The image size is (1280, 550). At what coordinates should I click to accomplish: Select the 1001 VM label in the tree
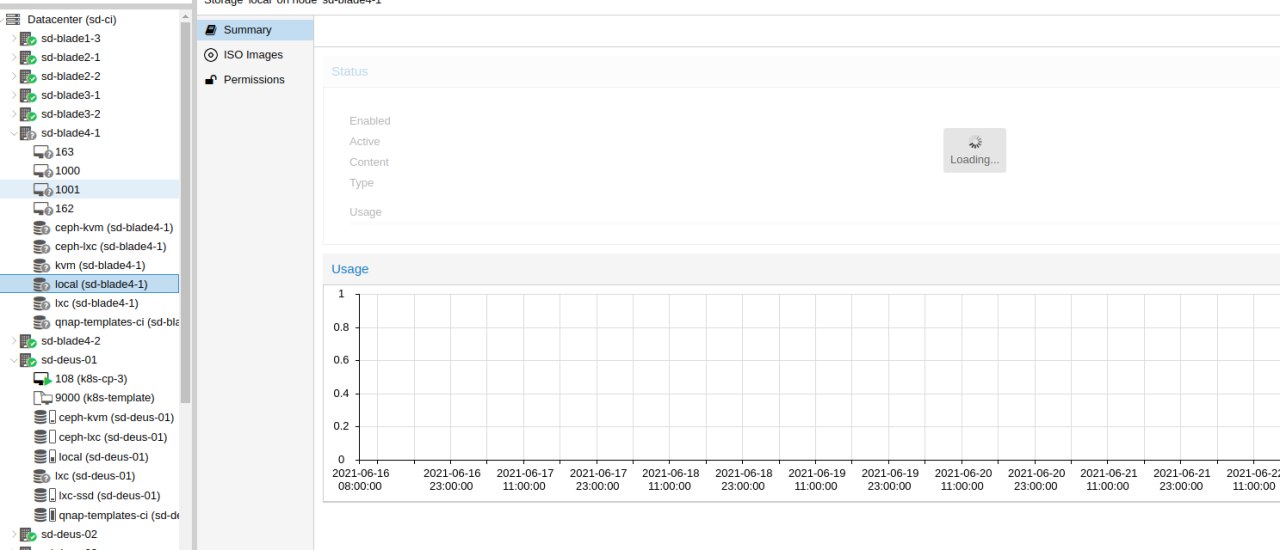pyautogui.click(x=67, y=190)
